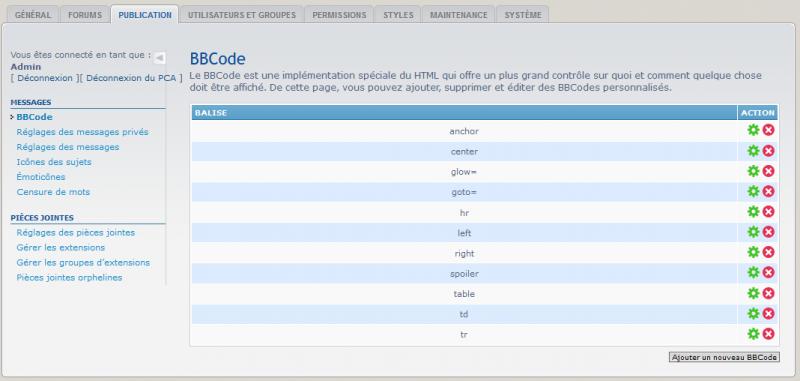Click the ACTION column header
Screen dimensions: 800x381
point(758,113)
